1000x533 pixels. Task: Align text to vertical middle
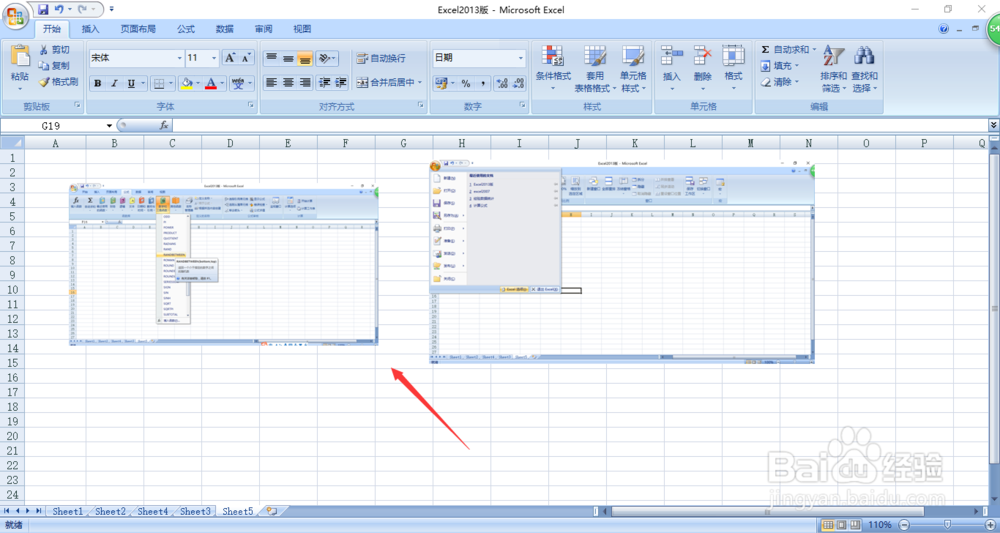click(x=288, y=58)
